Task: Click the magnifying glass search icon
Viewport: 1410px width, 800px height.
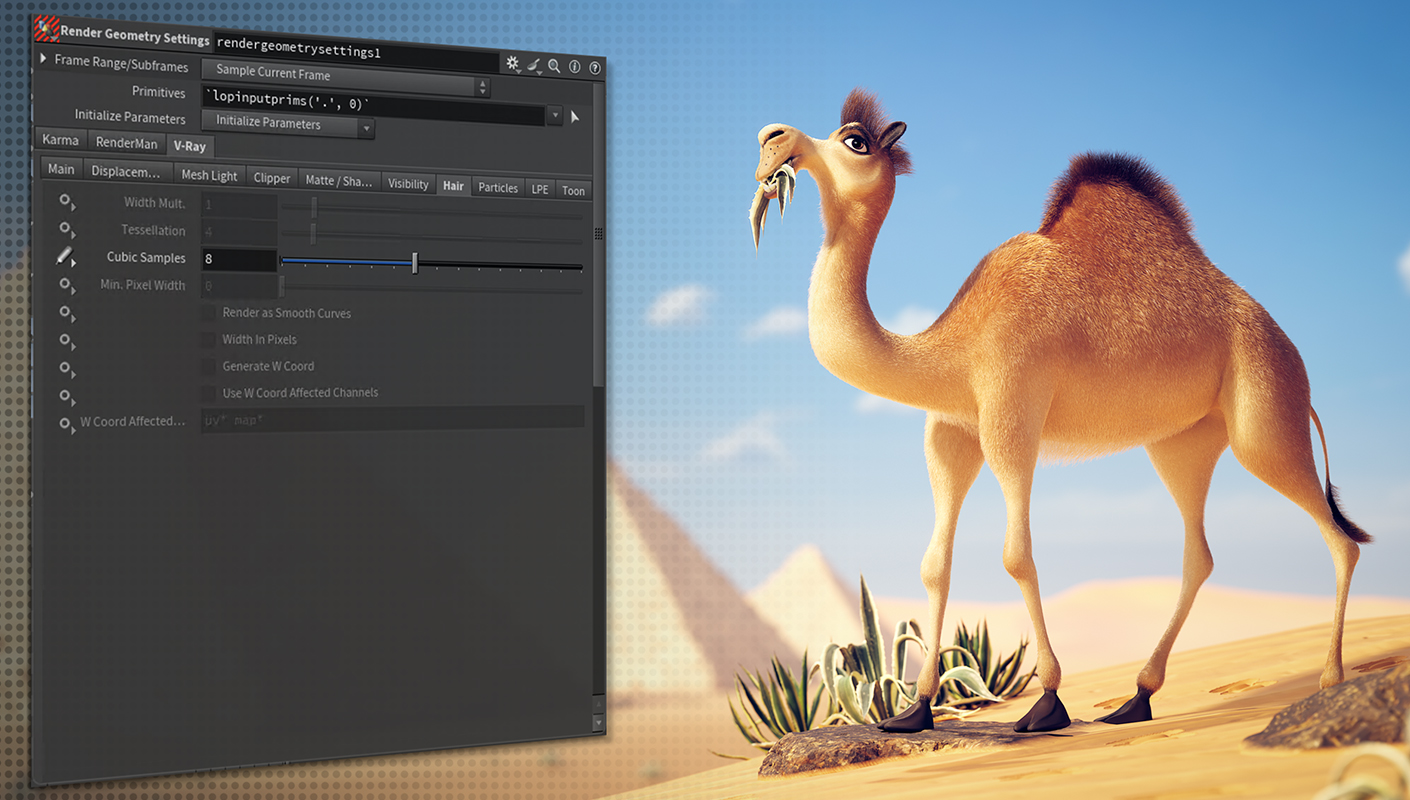Action: 554,64
